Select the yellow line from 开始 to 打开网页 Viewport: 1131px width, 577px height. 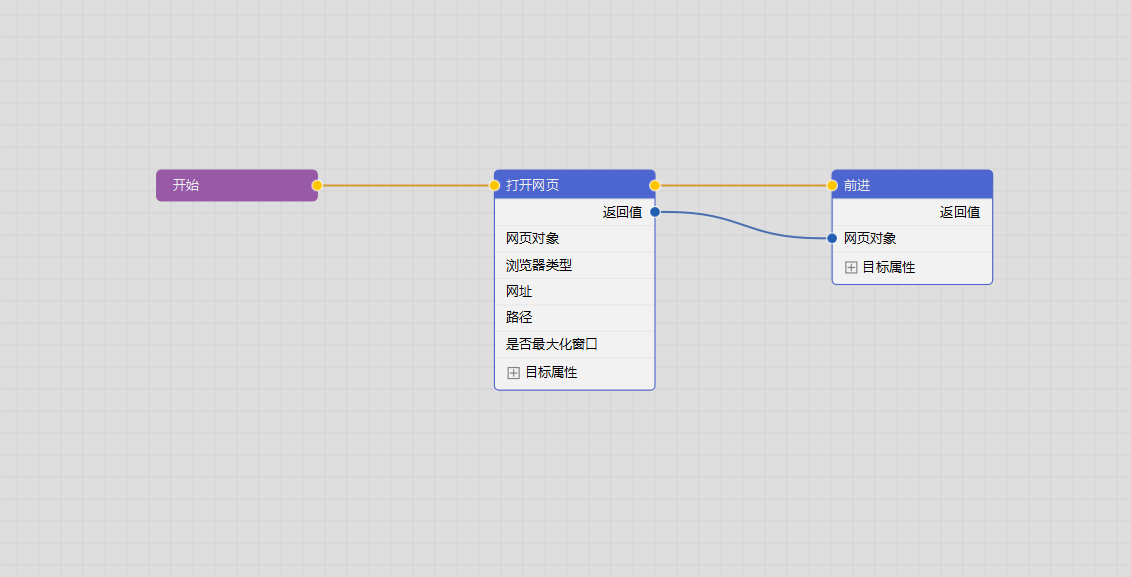point(405,185)
